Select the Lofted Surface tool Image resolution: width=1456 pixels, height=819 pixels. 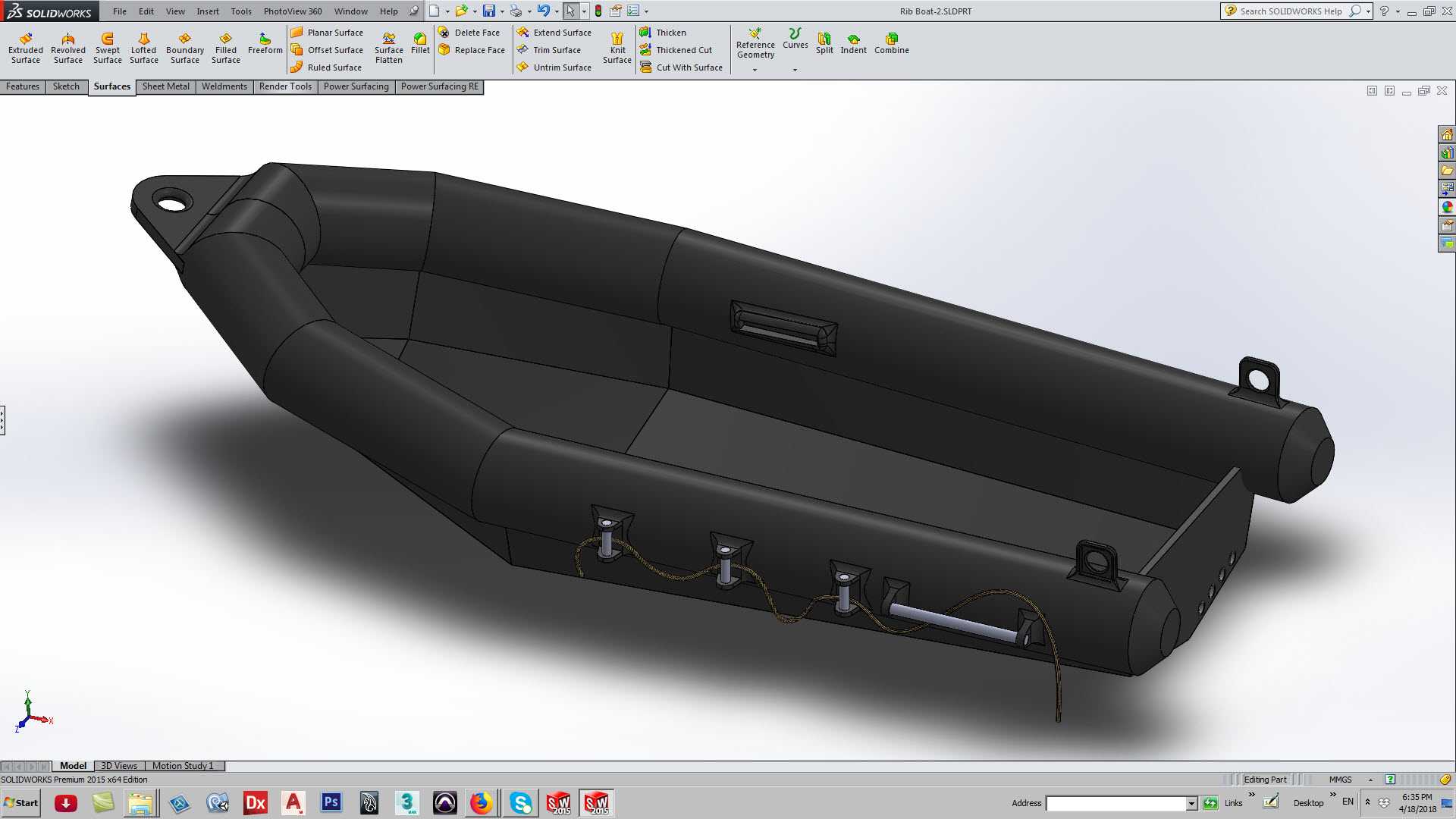(x=143, y=48)
